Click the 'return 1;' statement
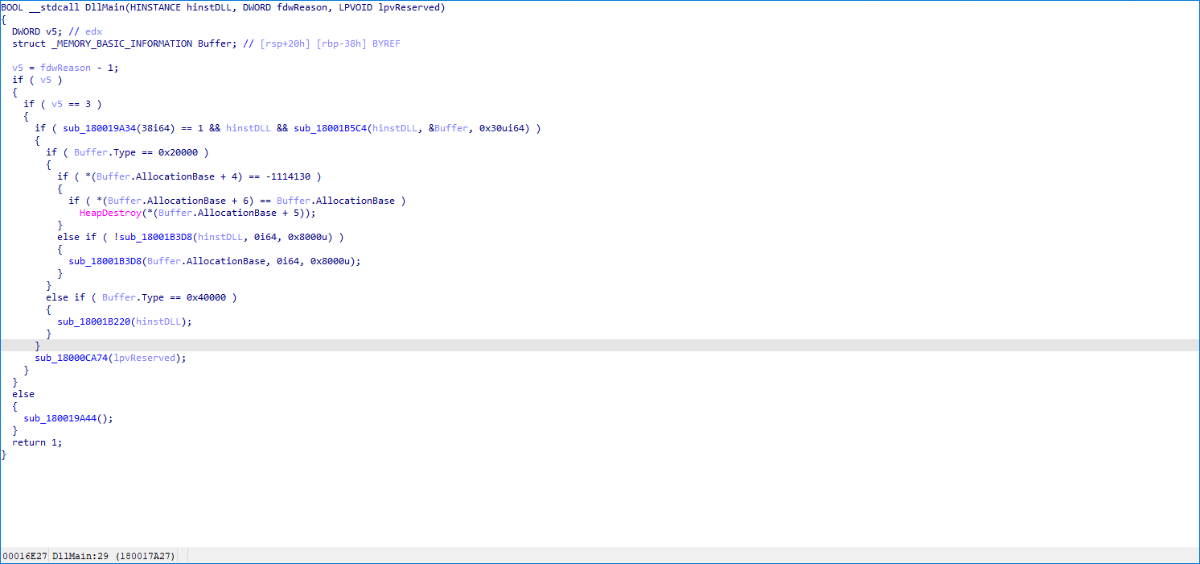This screenshot has height=564, width=1200. point(36,442)
